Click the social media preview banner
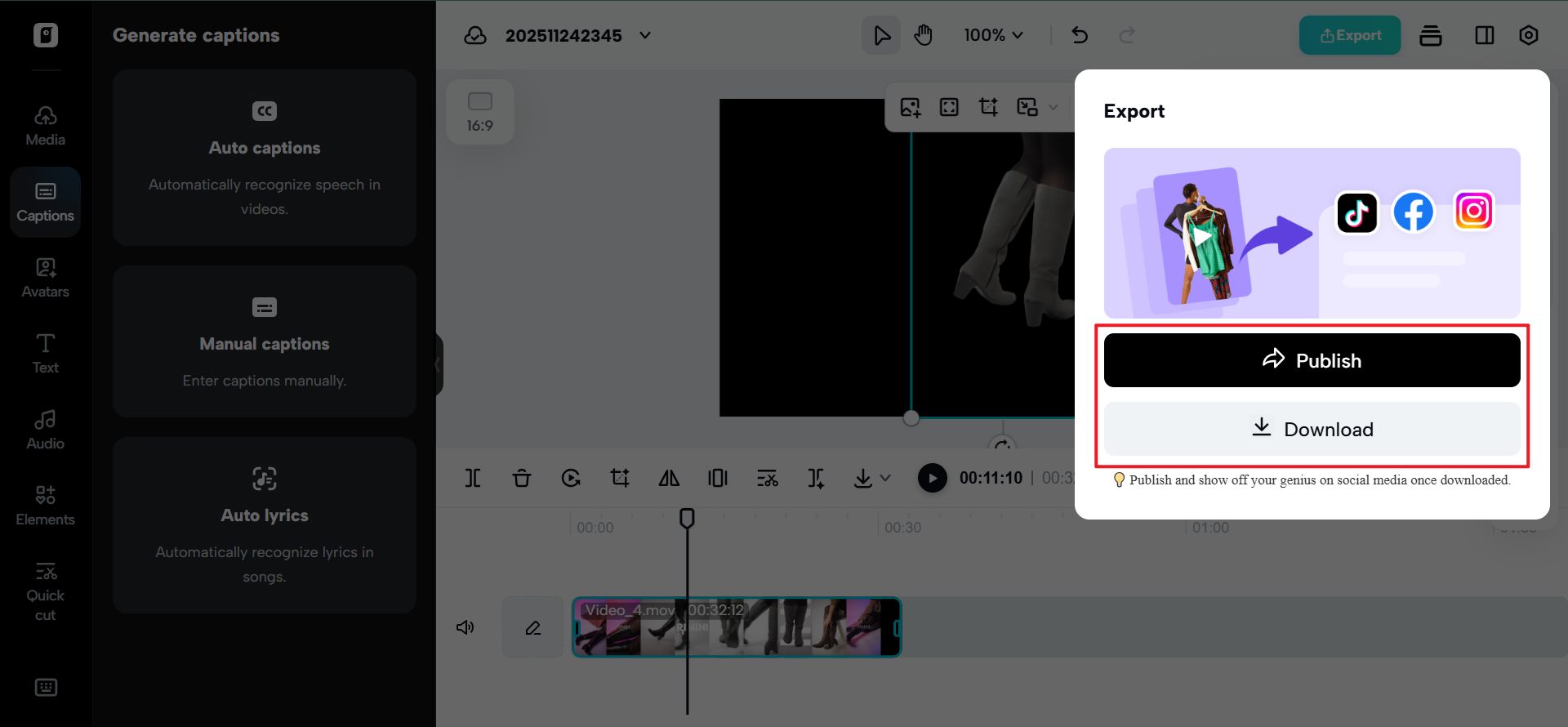 1312,233
